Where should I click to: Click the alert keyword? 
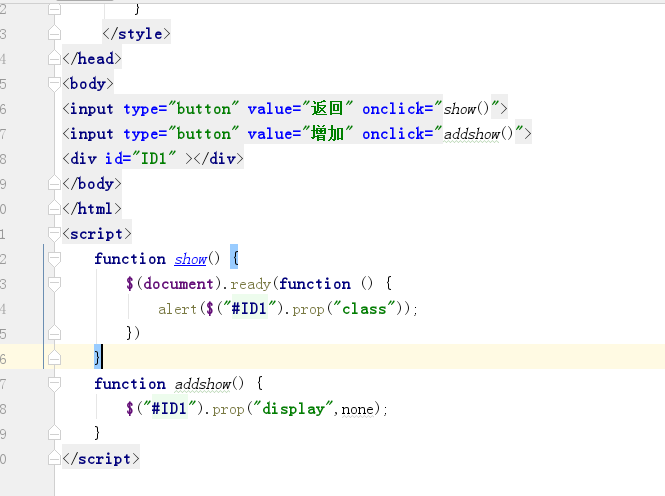(177, 309)
